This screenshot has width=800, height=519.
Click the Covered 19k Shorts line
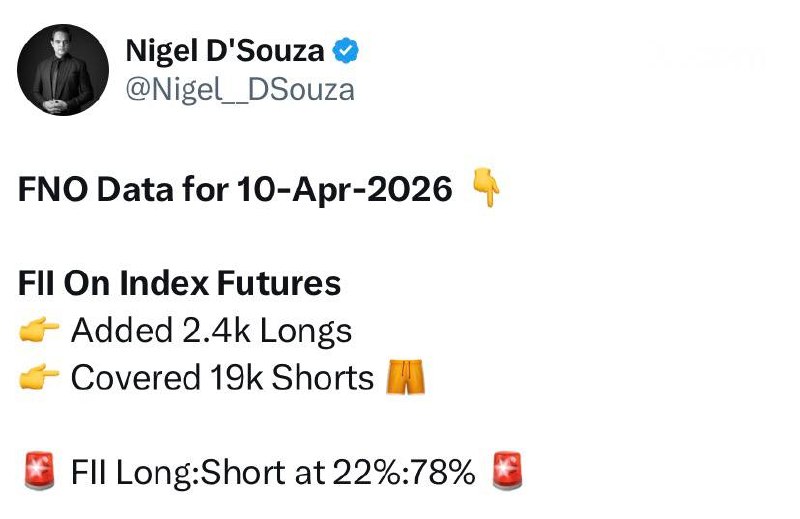pyautogui.click(x=222, y=378)
